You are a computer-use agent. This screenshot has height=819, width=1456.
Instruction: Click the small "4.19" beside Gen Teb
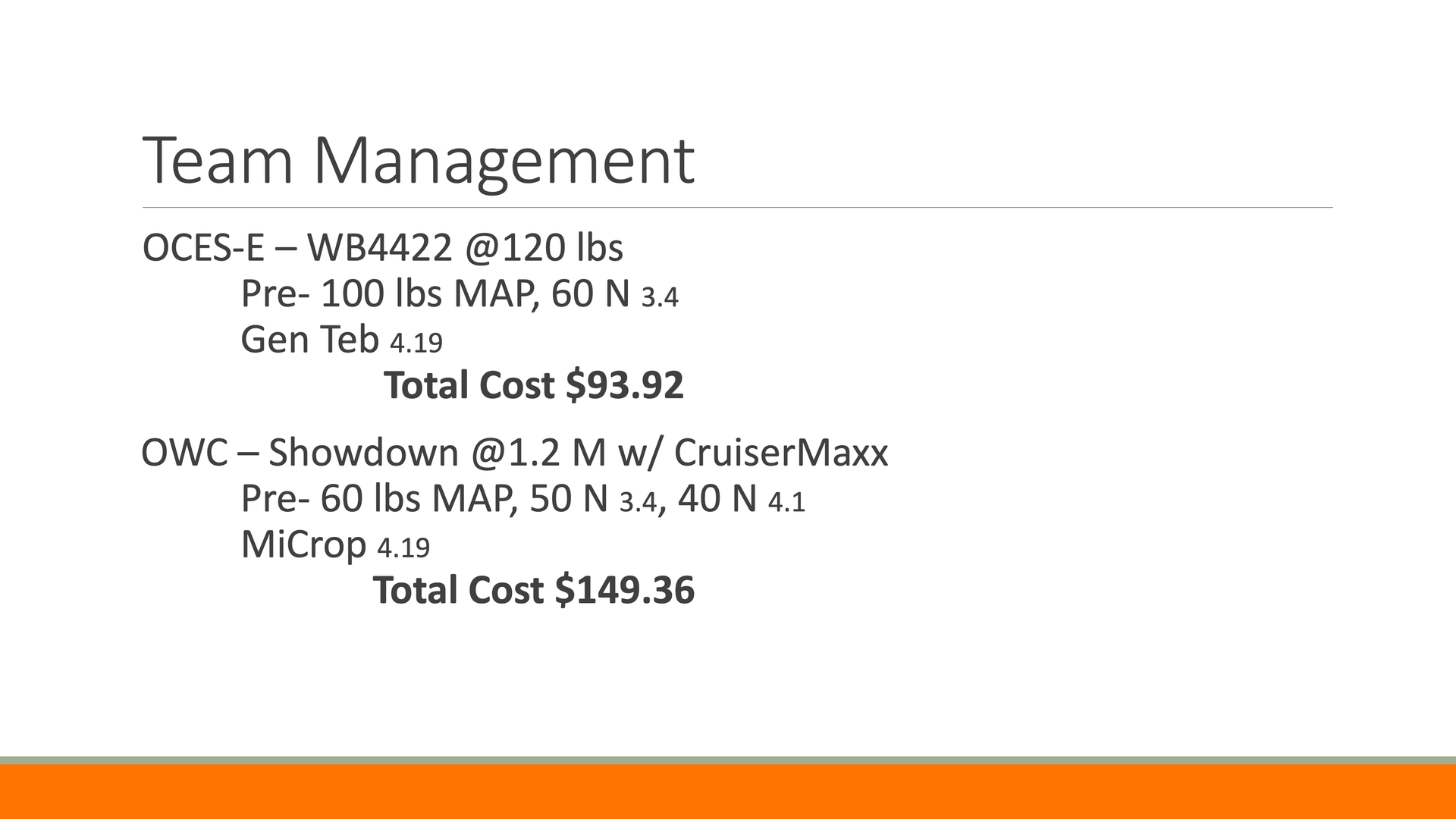416,344
